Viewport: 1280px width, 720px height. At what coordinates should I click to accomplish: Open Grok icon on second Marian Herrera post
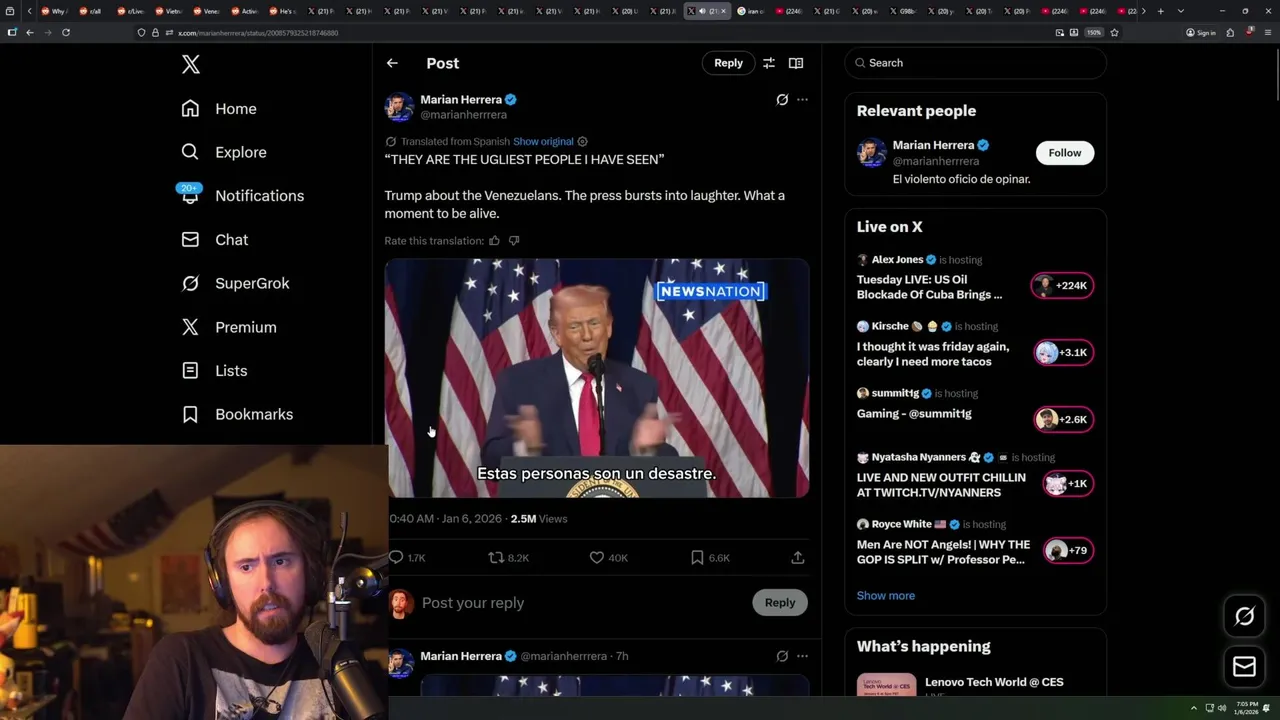[782, 656]
